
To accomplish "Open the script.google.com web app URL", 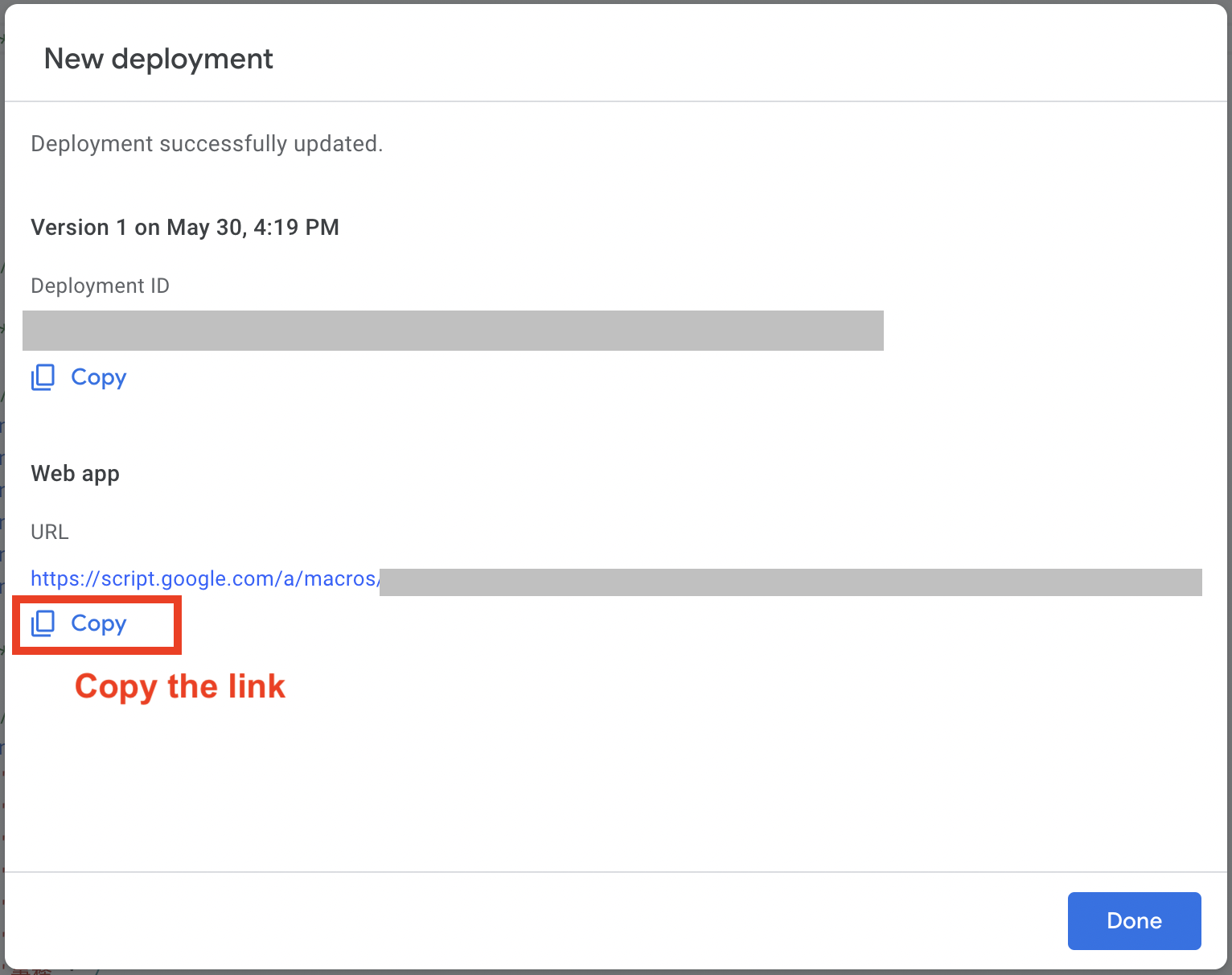I will 205,578.
